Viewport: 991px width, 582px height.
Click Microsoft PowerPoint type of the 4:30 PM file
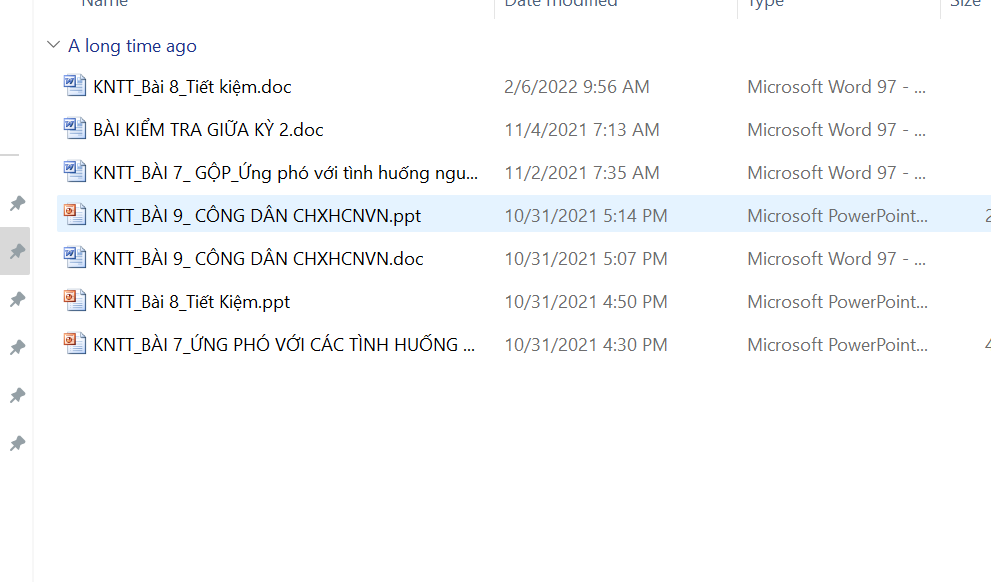(x=837, y=345)
